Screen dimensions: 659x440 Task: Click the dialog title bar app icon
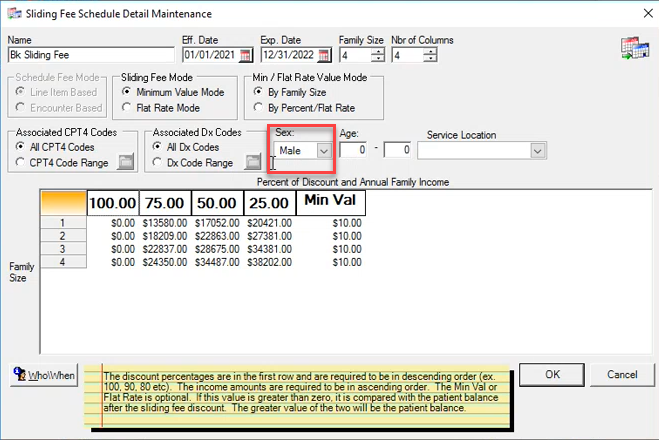tap(14, 13)
